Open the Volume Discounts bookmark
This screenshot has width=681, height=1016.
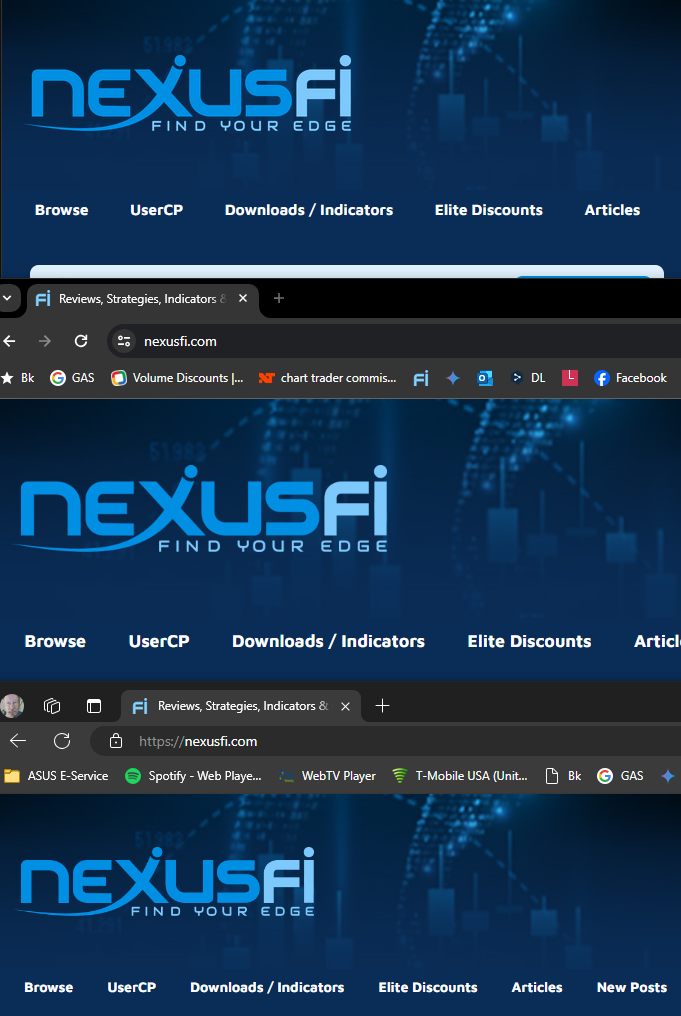(x=178, y=378)
